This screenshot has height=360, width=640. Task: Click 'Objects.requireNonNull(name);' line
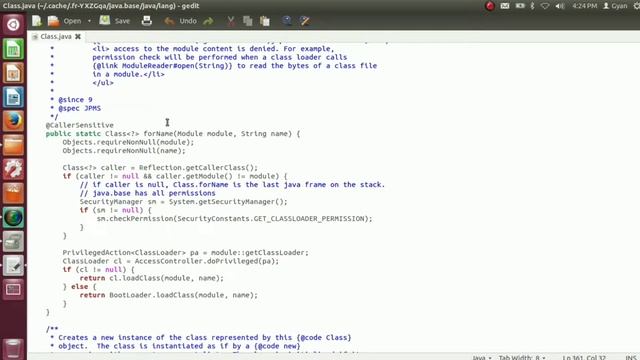pyautogui.click(x=124, y=151)
